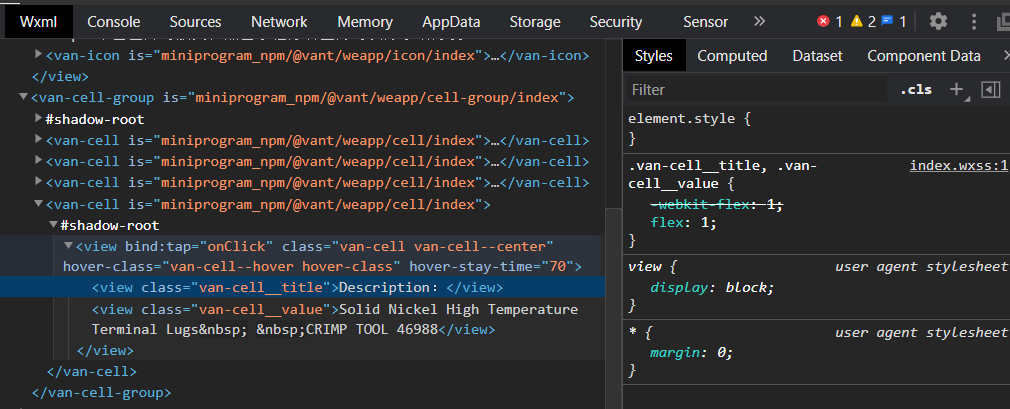
Task: Expand #shadow-root under van-cell-group
Action: click(38, 120)
